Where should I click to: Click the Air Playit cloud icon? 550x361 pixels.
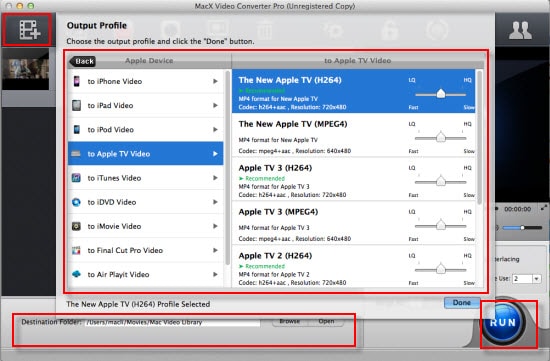tap(76, 274)
